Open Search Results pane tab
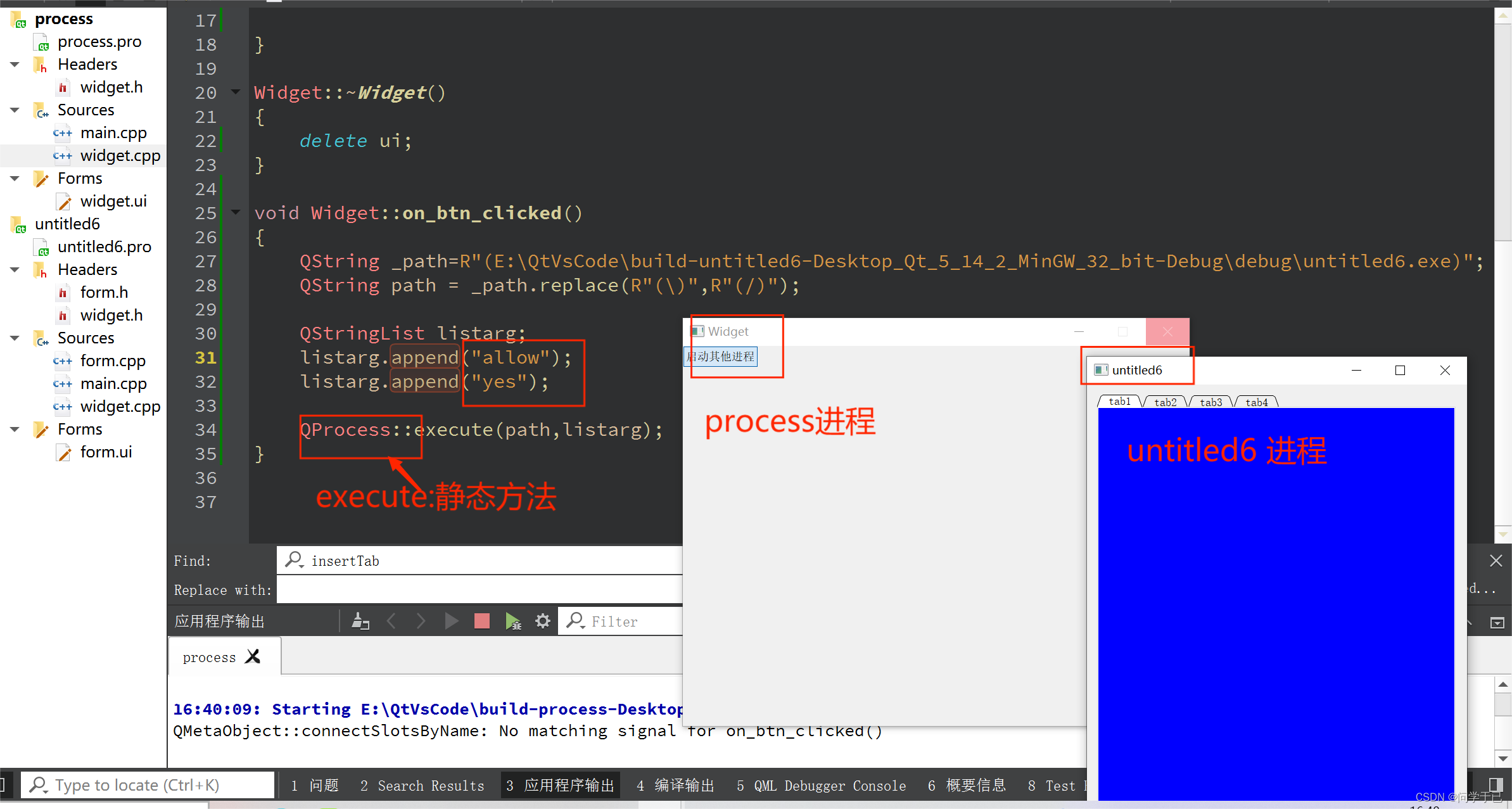1512x809 pixels. 422,786
